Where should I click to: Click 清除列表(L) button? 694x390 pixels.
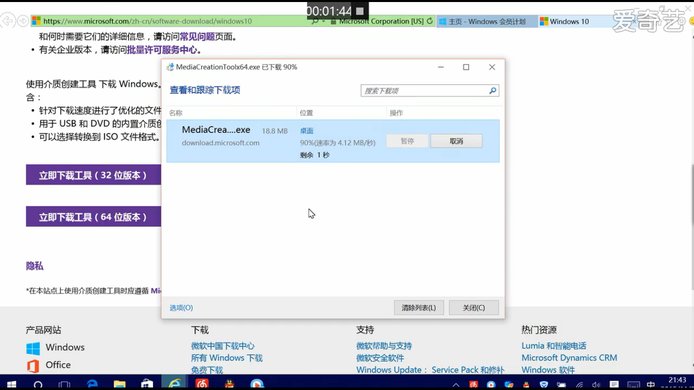(419, 308)
